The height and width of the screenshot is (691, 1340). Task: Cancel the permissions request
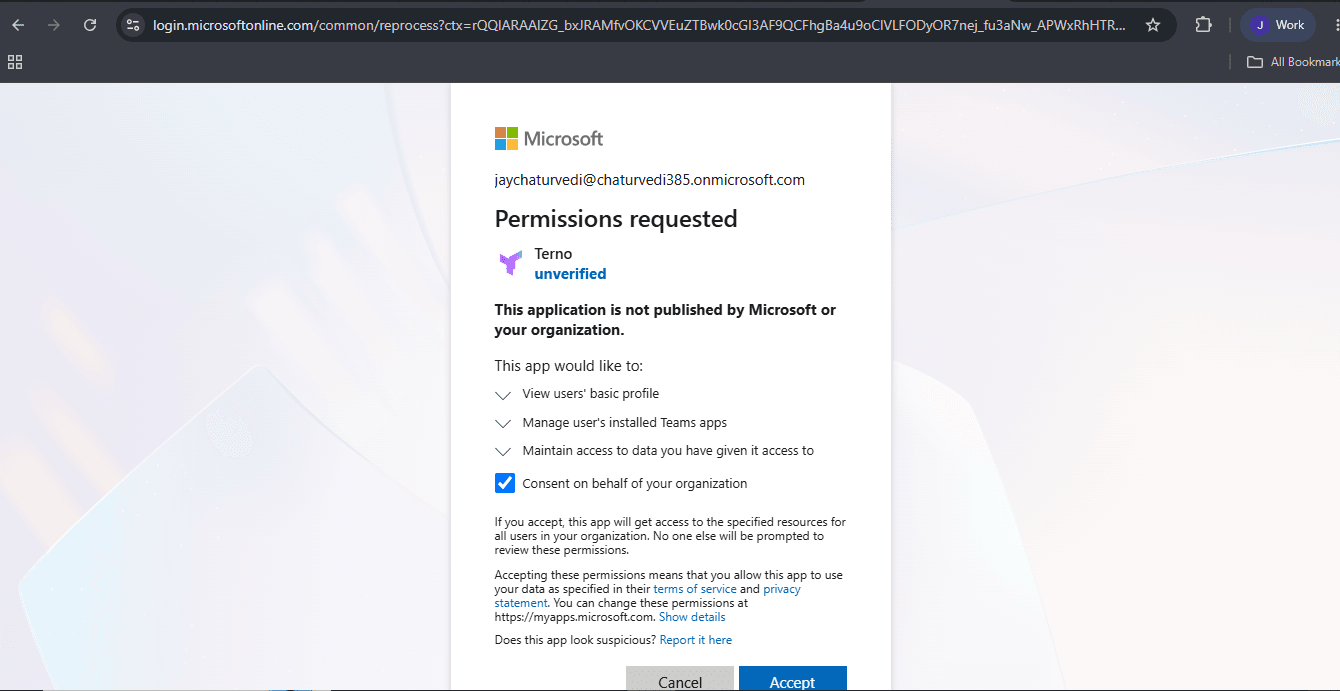680,679
